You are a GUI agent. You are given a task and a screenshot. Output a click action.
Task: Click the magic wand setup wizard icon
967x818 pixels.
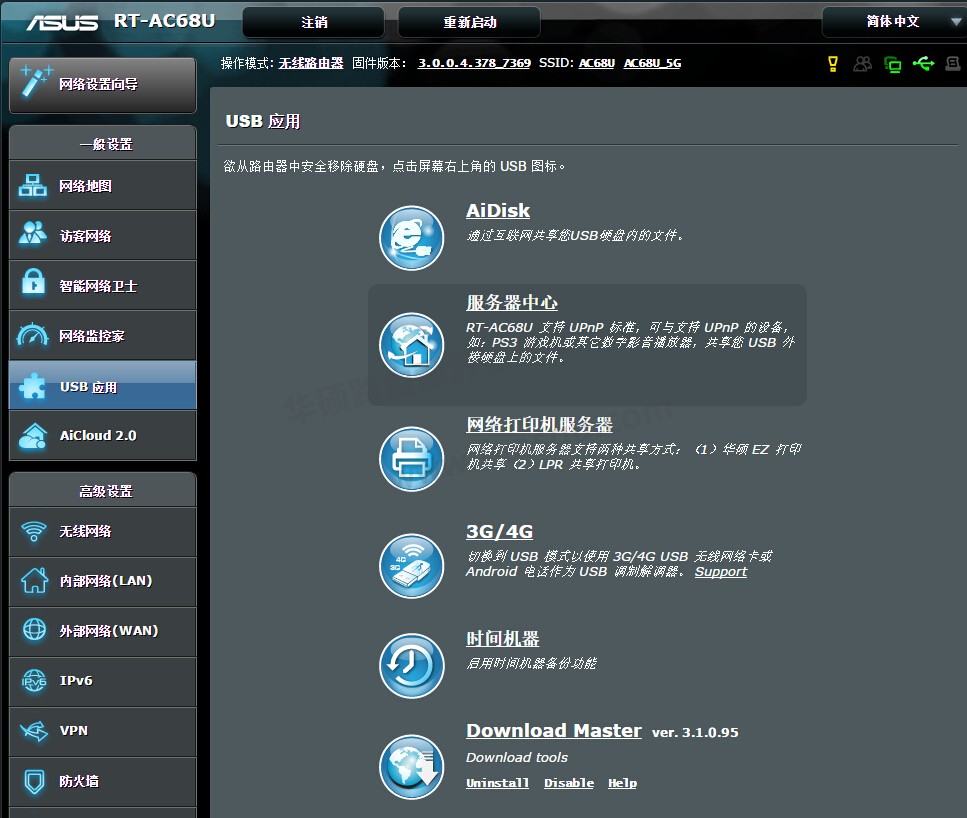pyautogui.click(x=35, y=81)
